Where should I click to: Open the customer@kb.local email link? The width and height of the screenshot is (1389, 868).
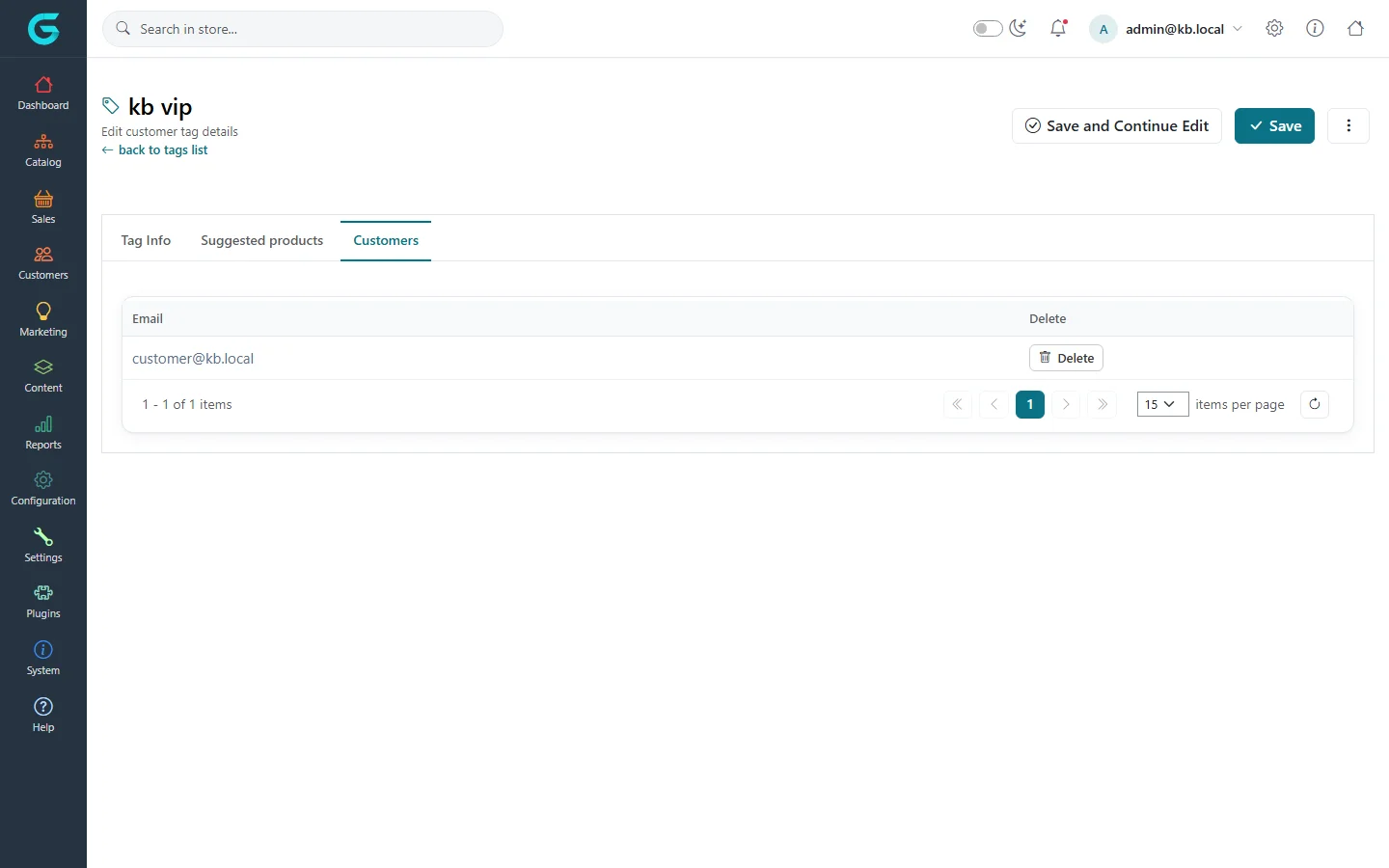pos(193,359)
